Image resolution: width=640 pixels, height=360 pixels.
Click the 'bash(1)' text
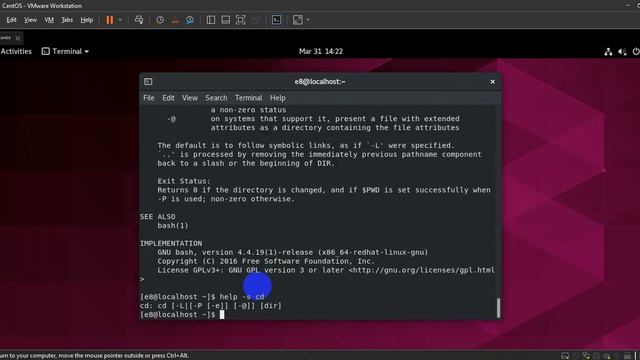coord(173,226)
